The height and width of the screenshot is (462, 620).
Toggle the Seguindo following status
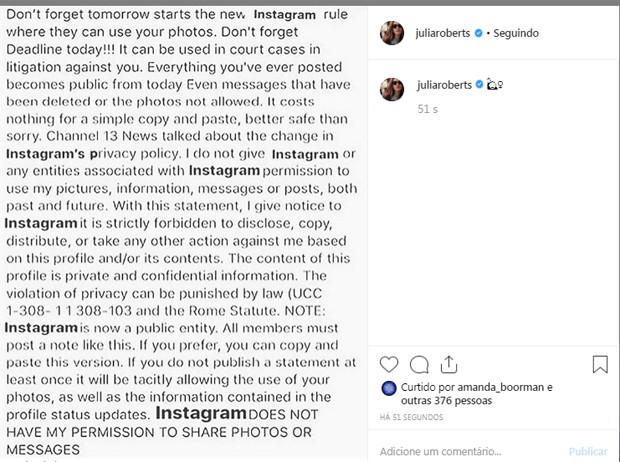pos(516,33)
